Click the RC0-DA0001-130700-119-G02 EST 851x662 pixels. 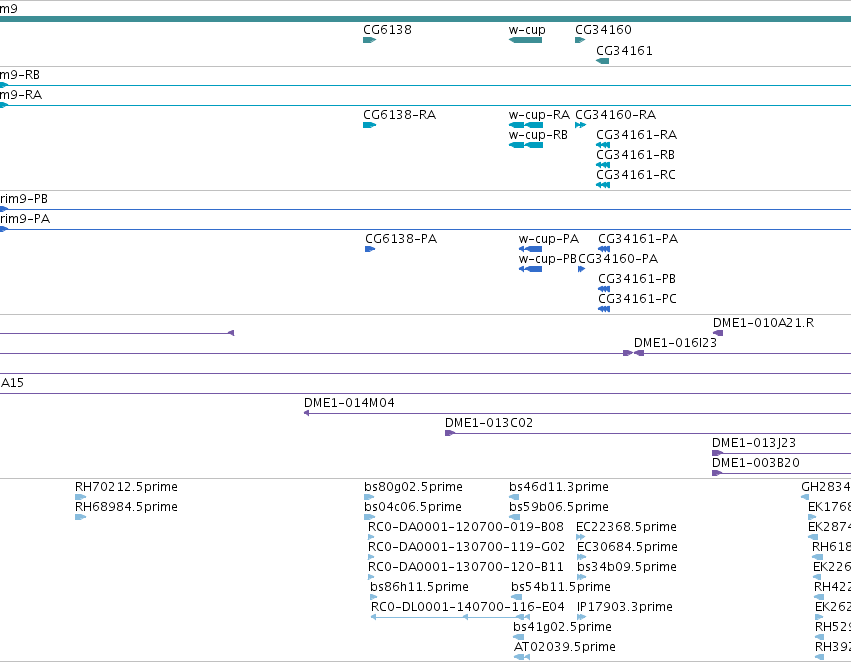(x=371, y=558)
